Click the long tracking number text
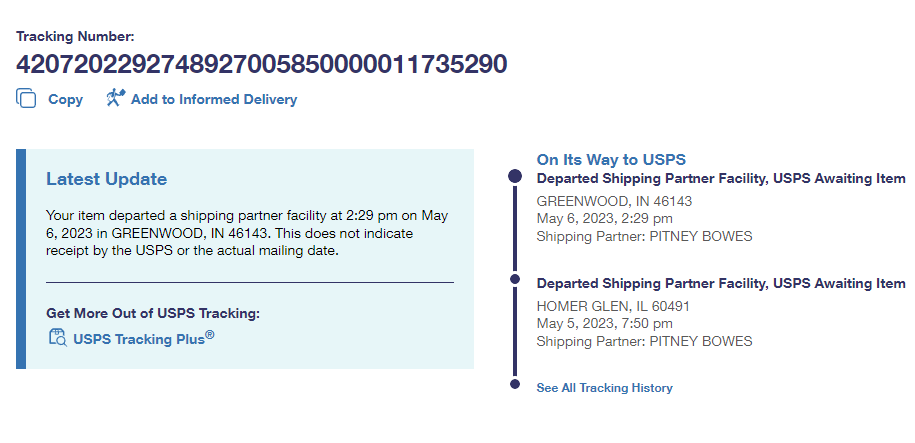This screenshot has height=443, width=915. (261, 64)
